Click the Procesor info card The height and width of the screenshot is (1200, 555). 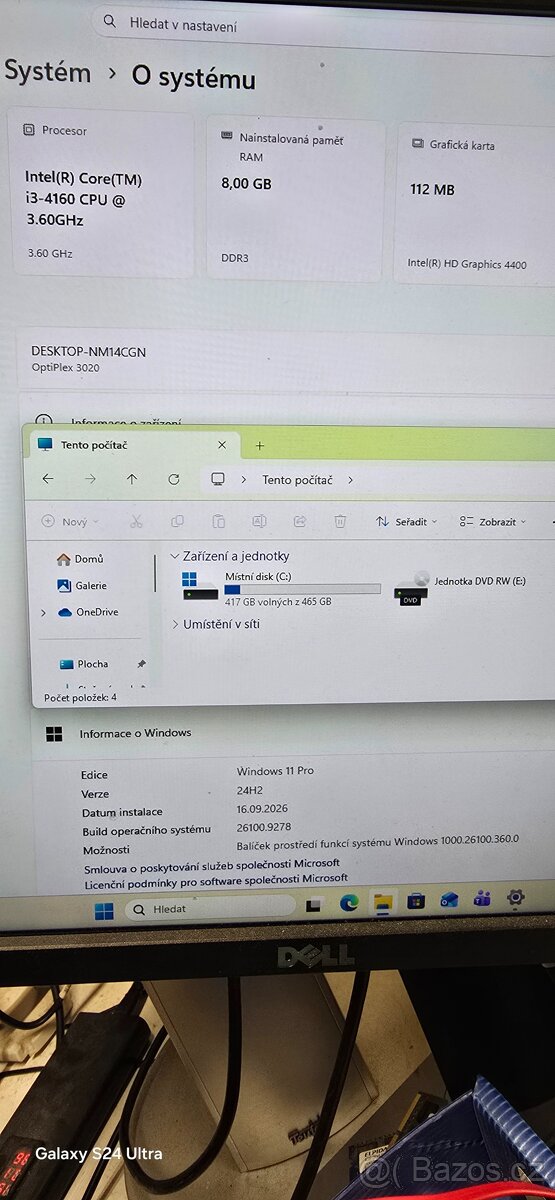[101, 194]
